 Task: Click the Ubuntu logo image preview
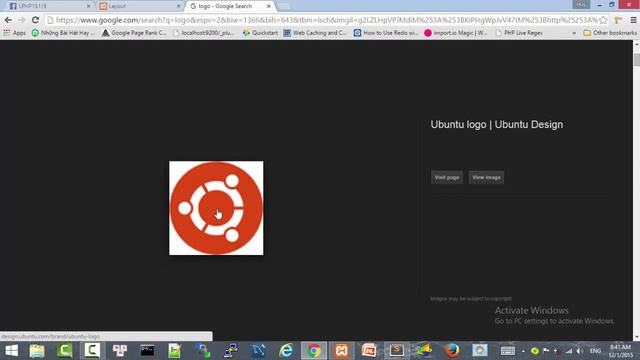click(216, 208)
